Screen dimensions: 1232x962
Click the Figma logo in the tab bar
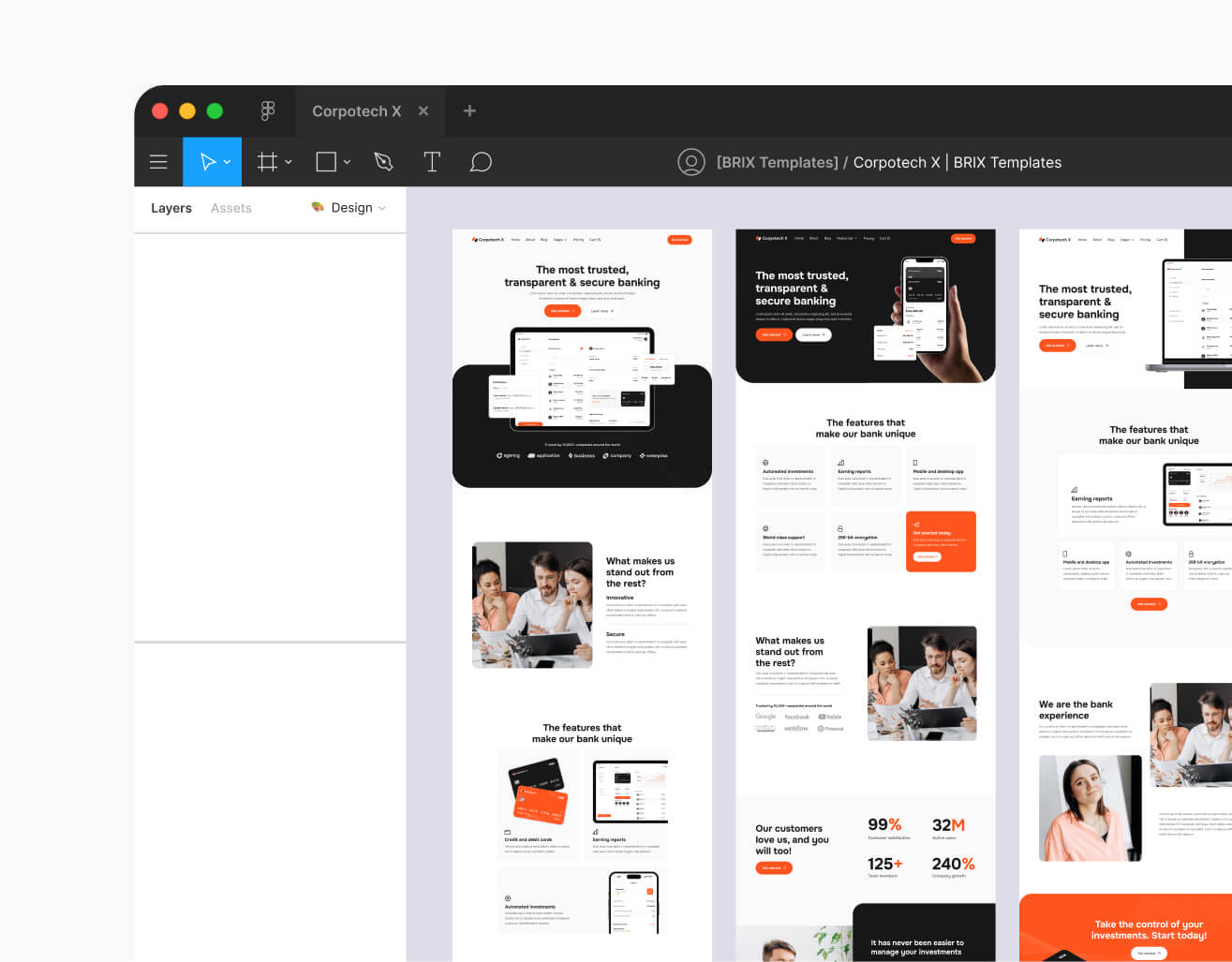click(x=268, y=111)
